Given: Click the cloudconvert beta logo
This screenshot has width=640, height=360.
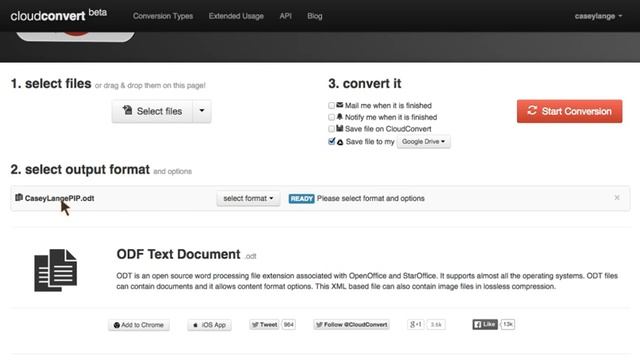Looking at the screenshot, I should 58,16.
